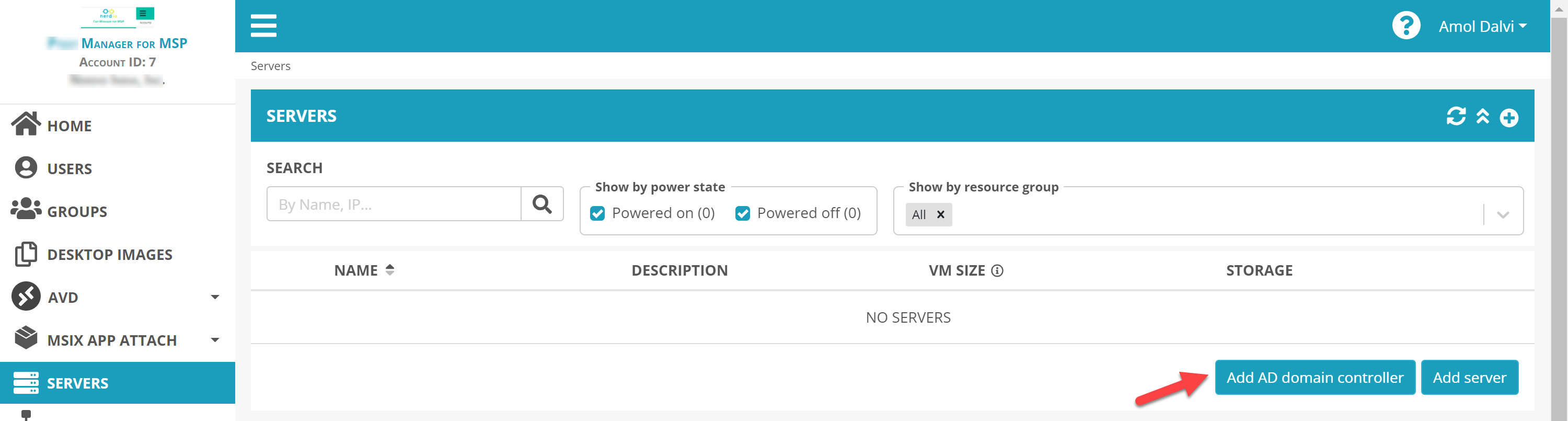Click the search magnifier button

click(541, 204)
